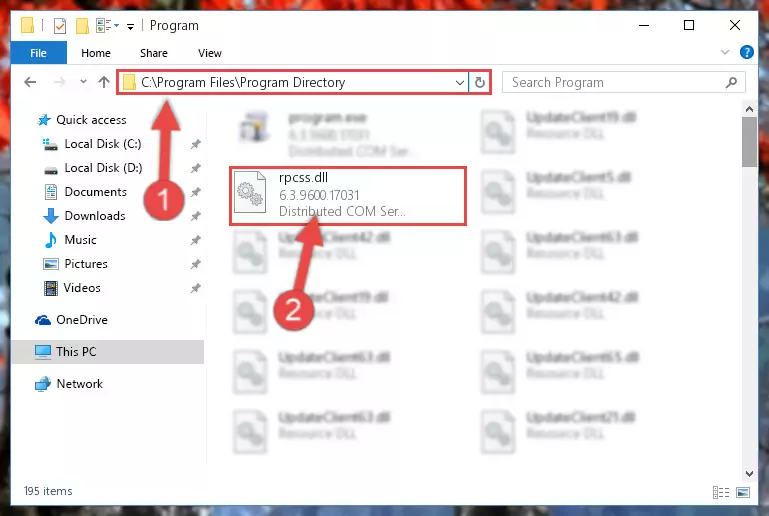Click the Back navigation arrow

tap(30, 82)
